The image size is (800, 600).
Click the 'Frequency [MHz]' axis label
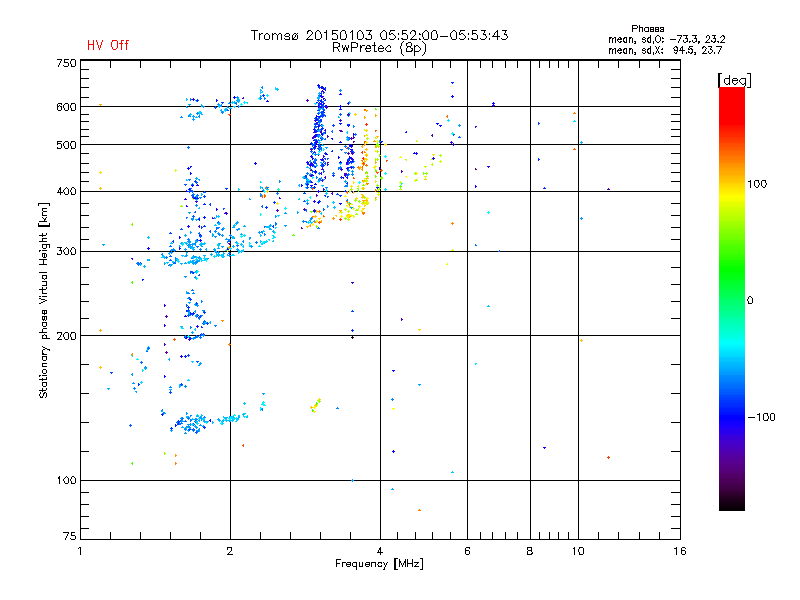[x=379, y=564]
